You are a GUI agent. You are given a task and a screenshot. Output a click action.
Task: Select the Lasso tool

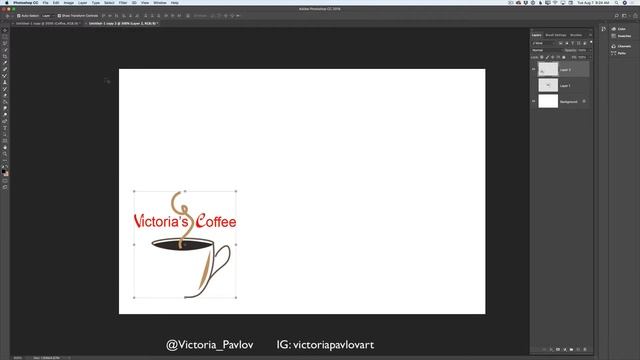5,43
